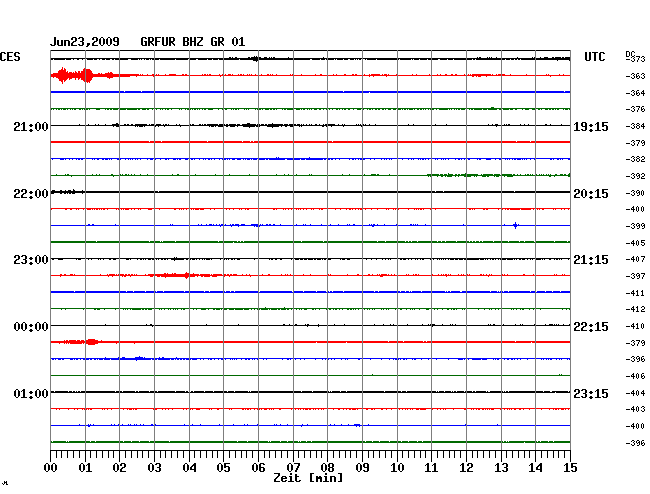Click the DC offset value -384
This screenshot has height=494, width=650.
tap(635, 126)
